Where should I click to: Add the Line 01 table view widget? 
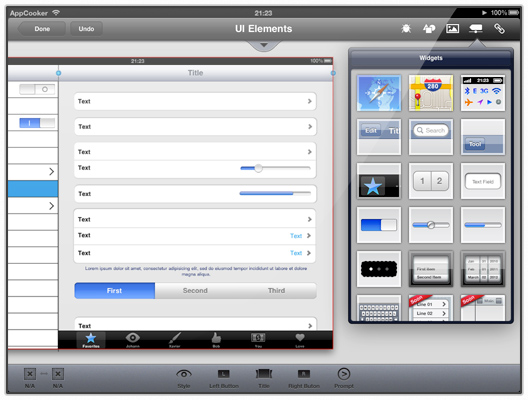click(x=431, y=308)
